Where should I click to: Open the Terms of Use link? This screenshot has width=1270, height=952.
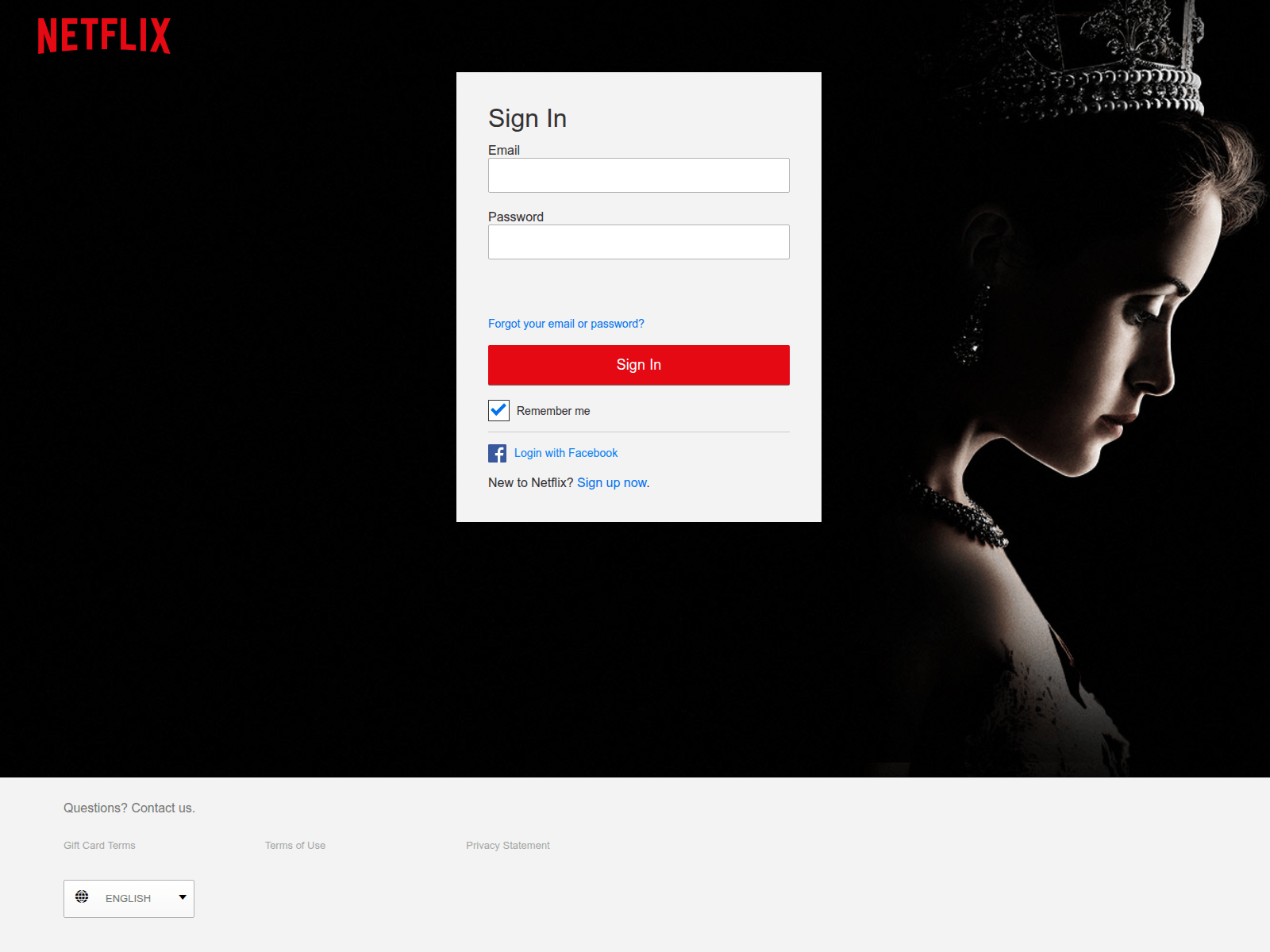[295, 846]
